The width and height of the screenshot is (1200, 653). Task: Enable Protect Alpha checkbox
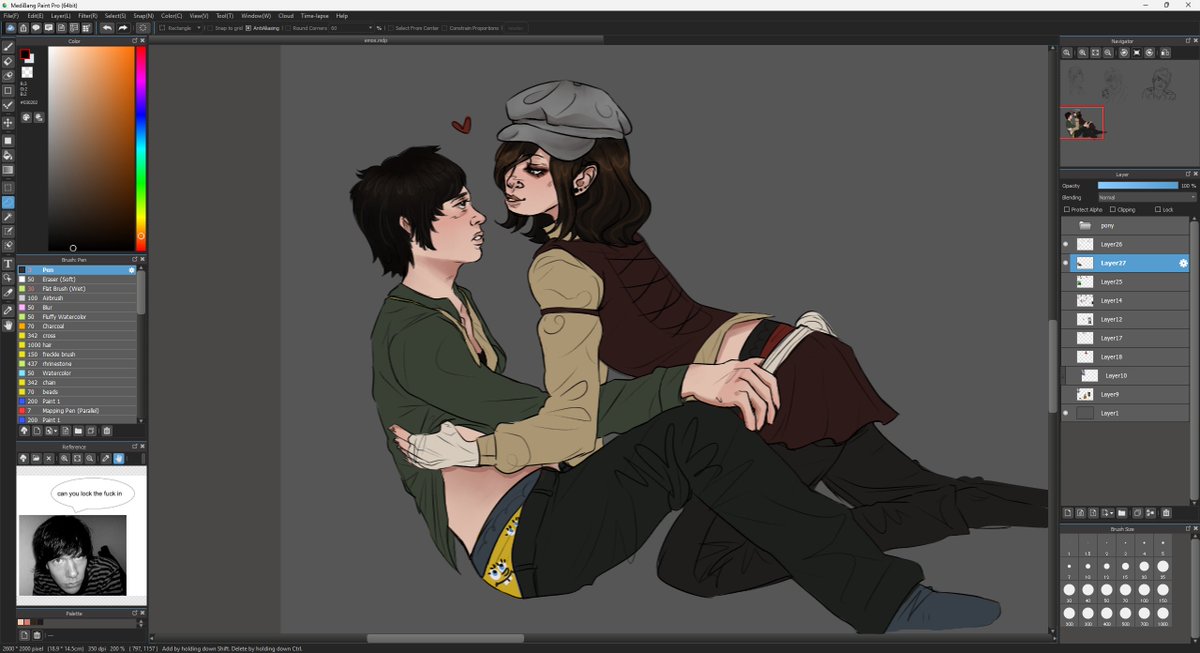tap(1066, 210)
